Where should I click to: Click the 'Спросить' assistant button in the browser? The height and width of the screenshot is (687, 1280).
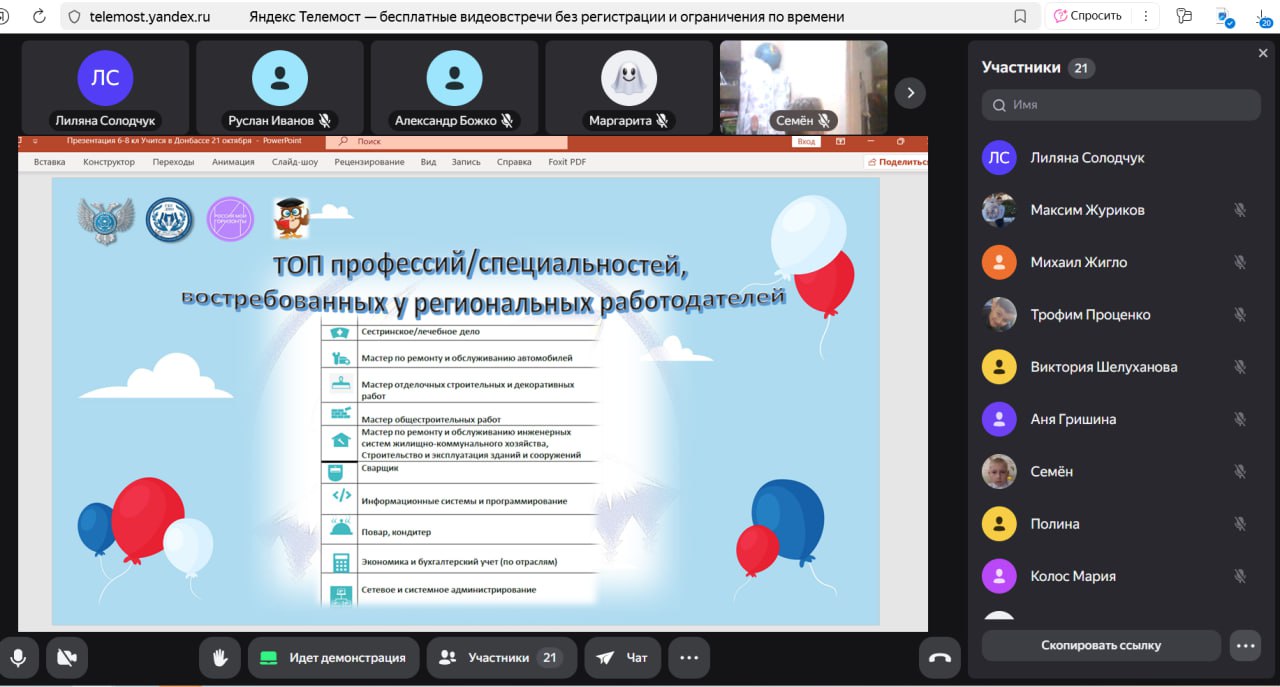coord(1087,16)
